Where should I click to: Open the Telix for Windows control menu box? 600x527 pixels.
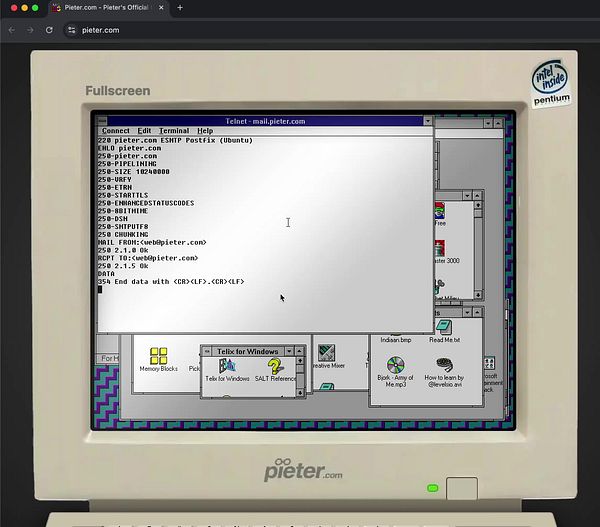(x=207, y=351)
